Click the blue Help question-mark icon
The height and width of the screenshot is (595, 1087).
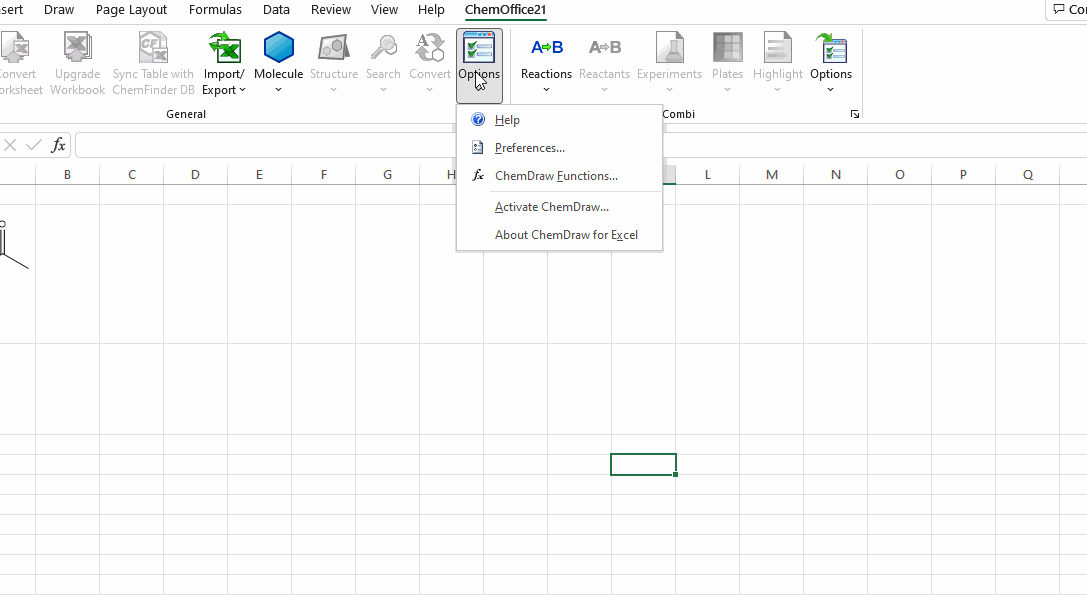point(478,119)
